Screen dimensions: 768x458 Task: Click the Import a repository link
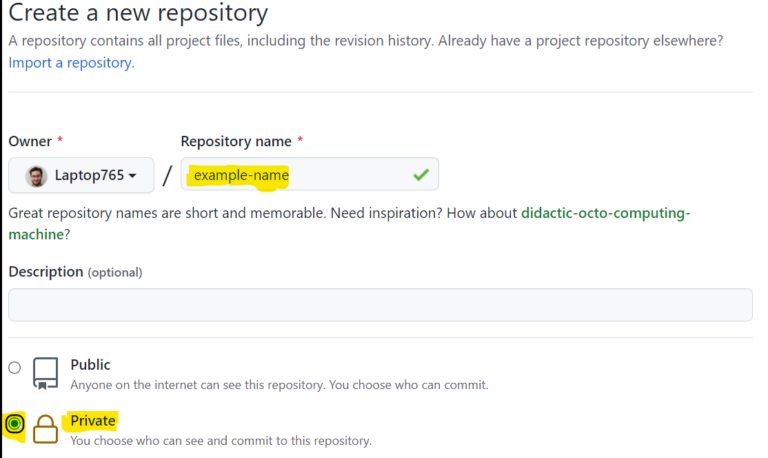click(71, 63)
